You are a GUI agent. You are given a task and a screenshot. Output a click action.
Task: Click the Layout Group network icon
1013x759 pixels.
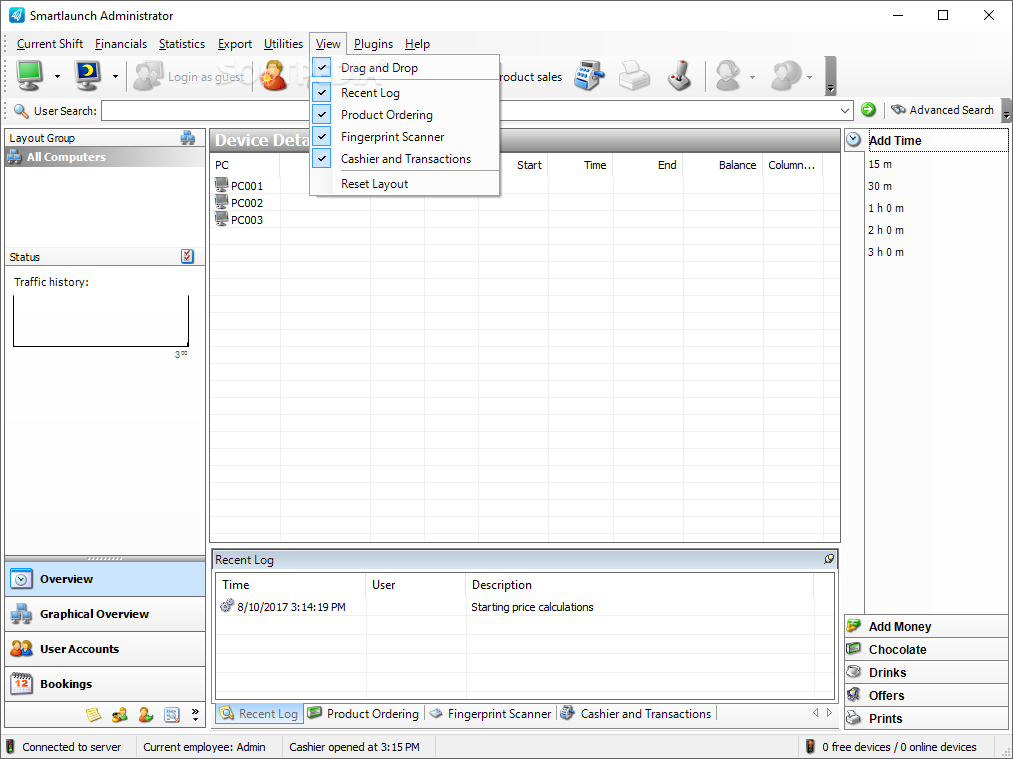pyautogui.click(x=187, y=138)
